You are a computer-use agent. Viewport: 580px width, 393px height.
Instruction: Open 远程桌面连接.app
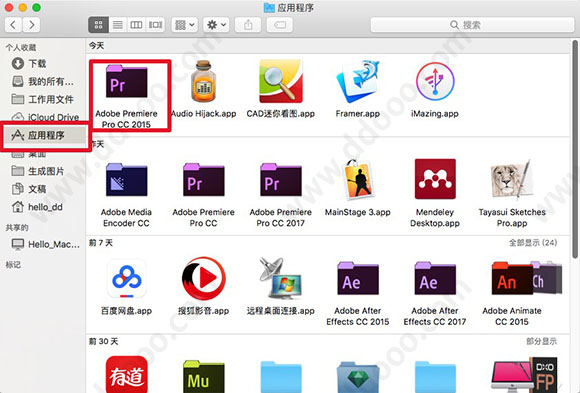281,279
